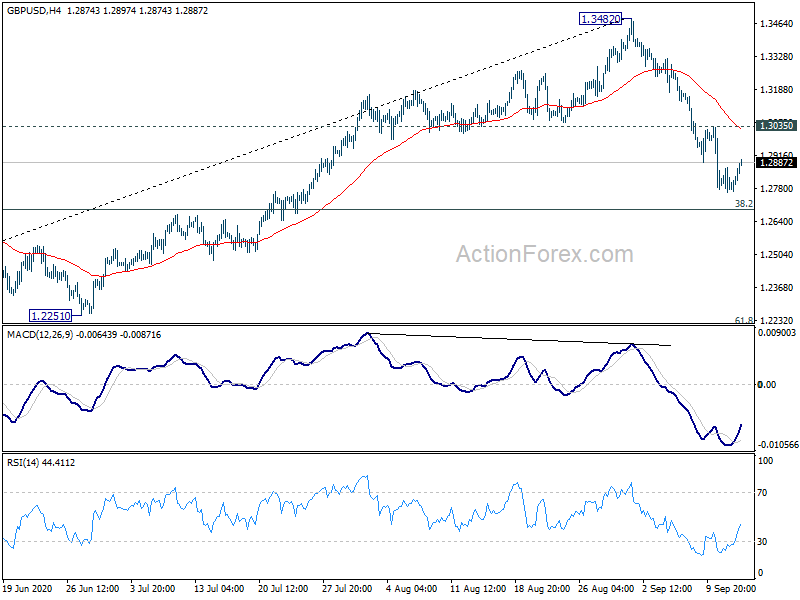Click the 1.26400 price axis value
800x600 pixels.
(777, 221)
